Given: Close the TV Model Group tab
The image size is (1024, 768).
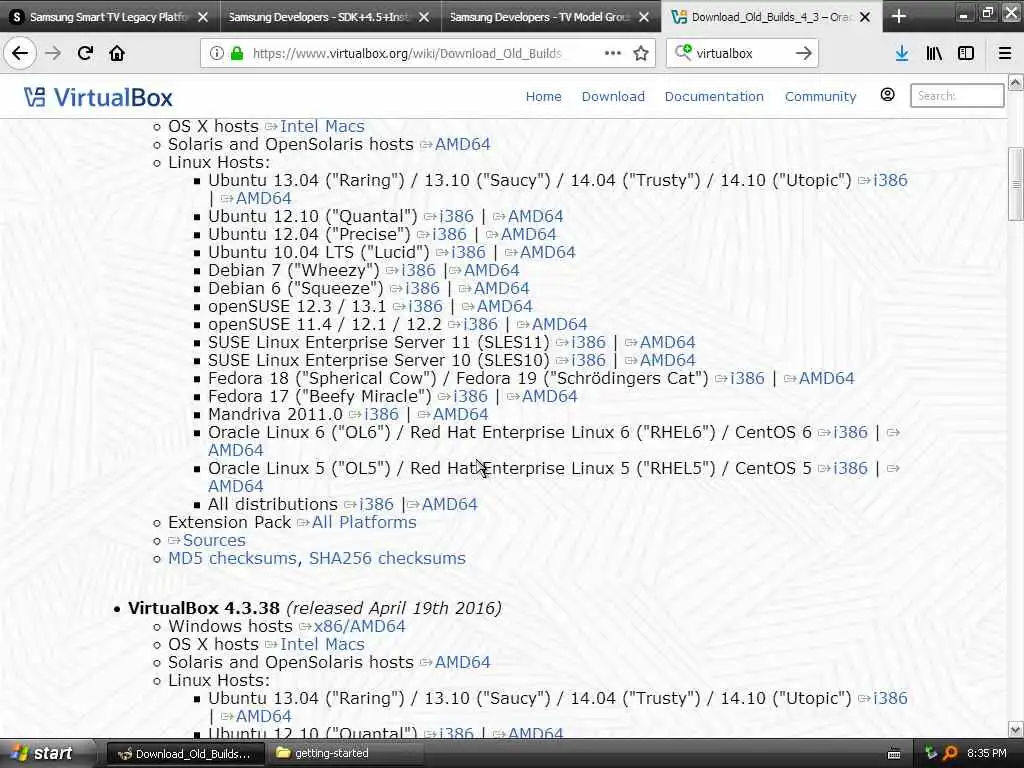Looking at the screenshot, I should pos(644,17).
